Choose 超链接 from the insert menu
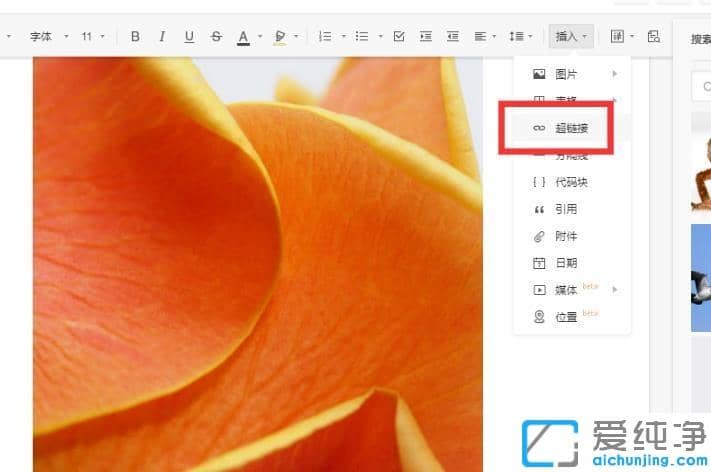The width and height of the screenshot is (711, 472). click(572, 128)
